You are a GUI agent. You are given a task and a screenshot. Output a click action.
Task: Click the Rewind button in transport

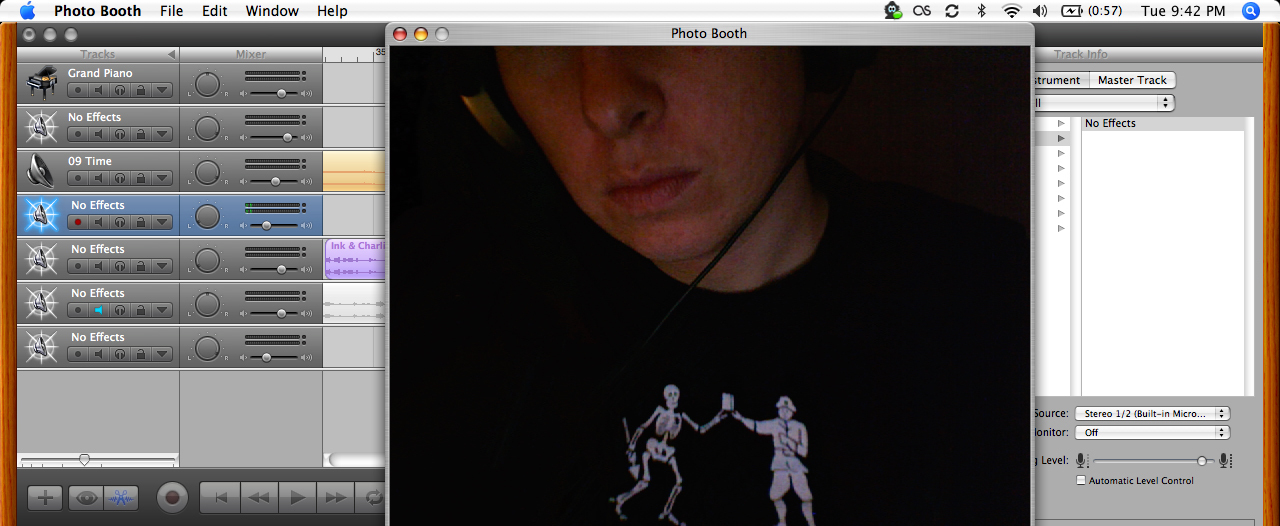260,497
